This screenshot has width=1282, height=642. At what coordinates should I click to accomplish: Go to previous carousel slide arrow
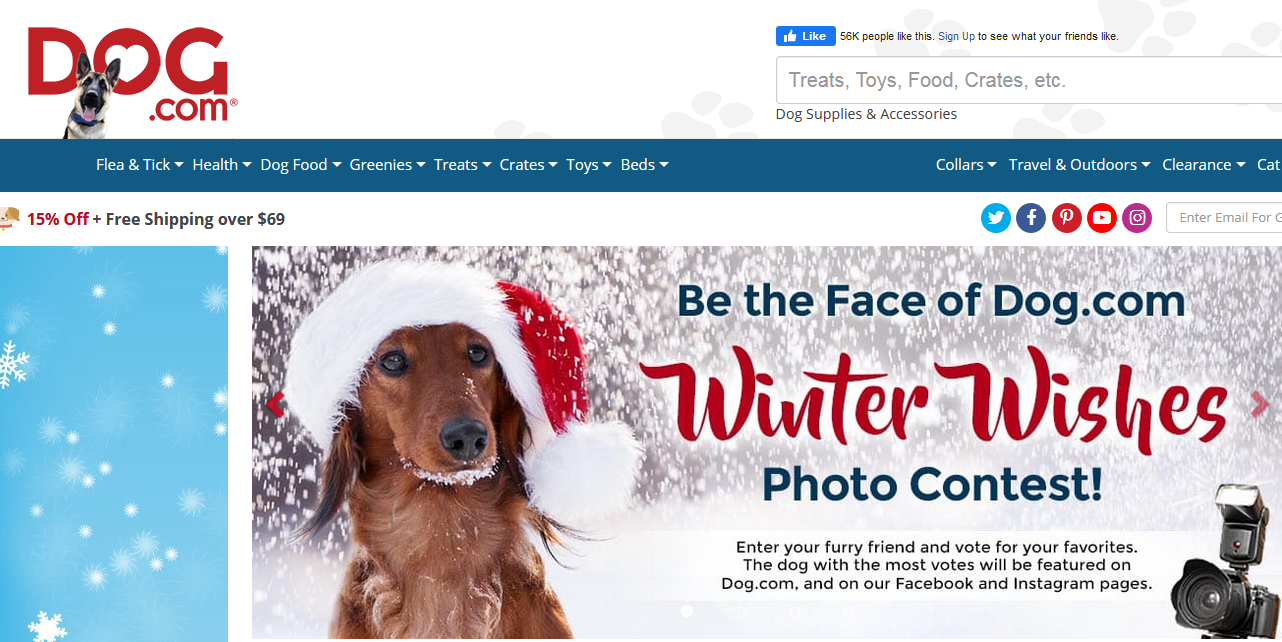click(x=275, y=404)
